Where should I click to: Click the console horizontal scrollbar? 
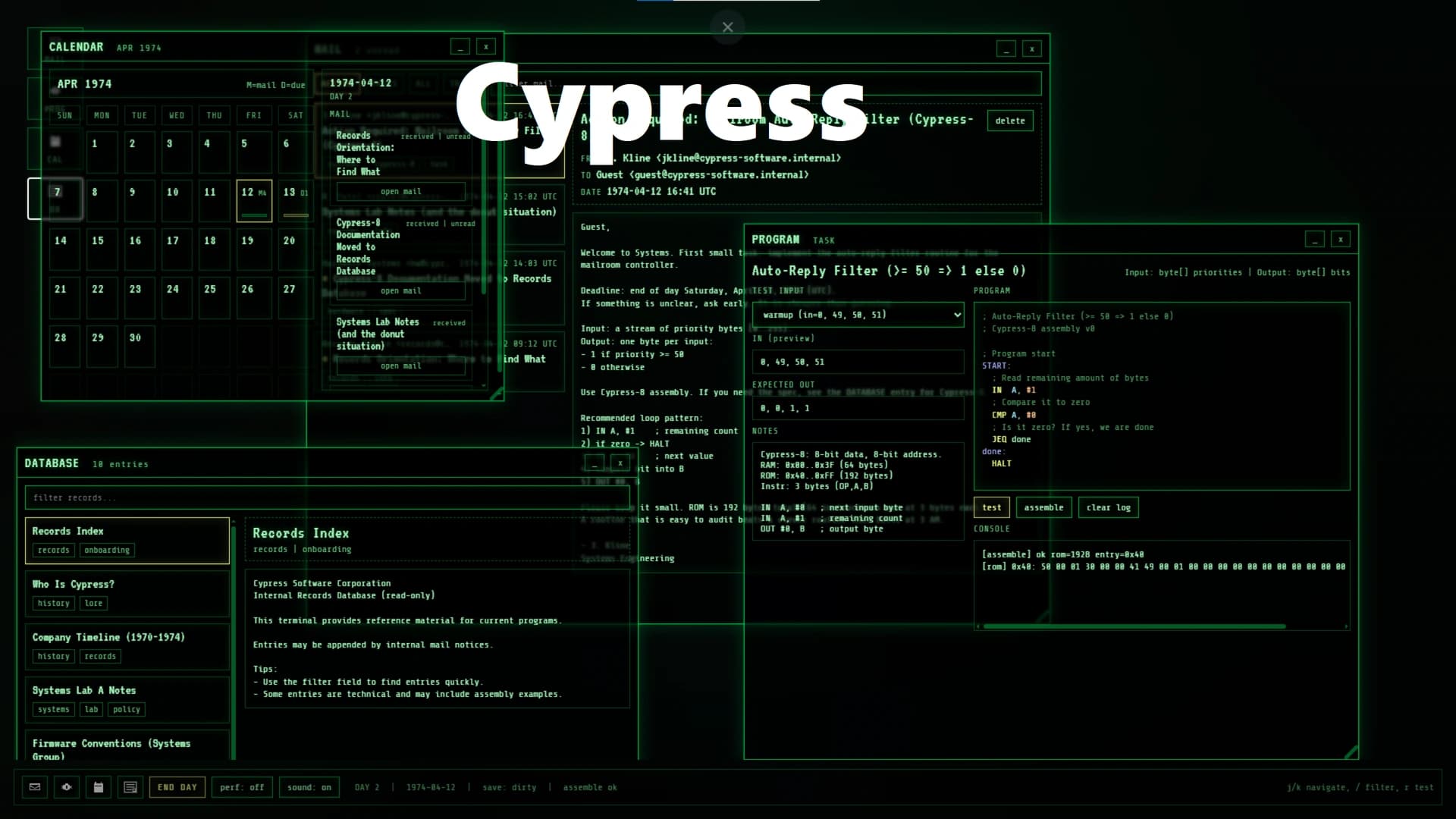1134,627
